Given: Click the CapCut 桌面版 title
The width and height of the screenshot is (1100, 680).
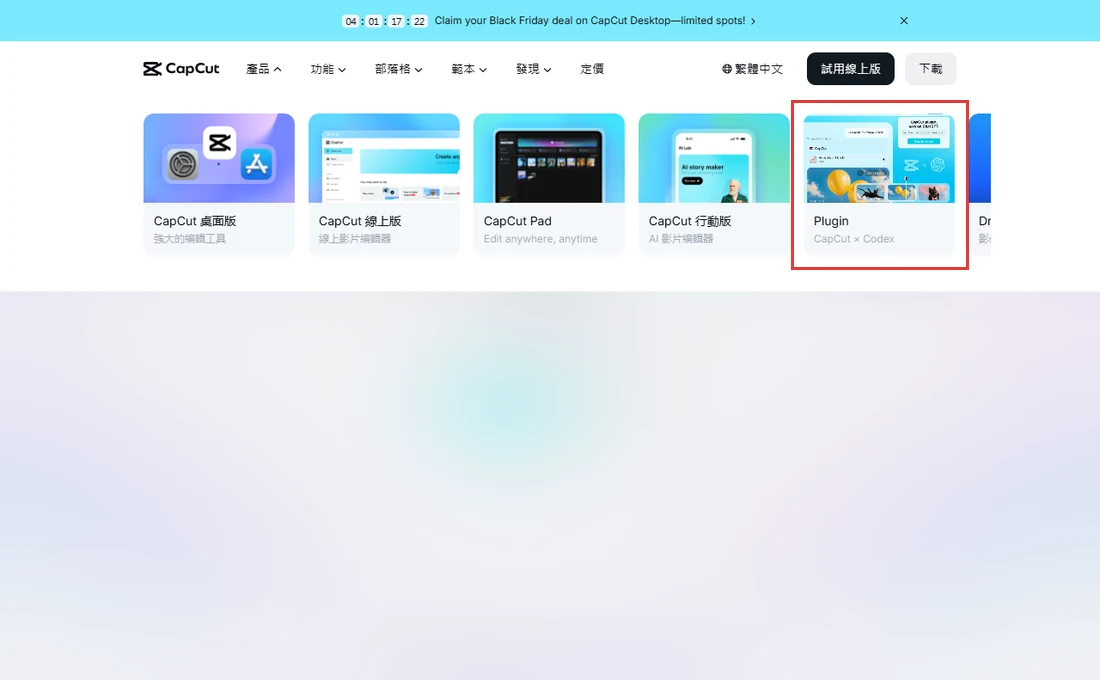Looking at the screenshot, I should pyautogui.click(x=195, y=221).
